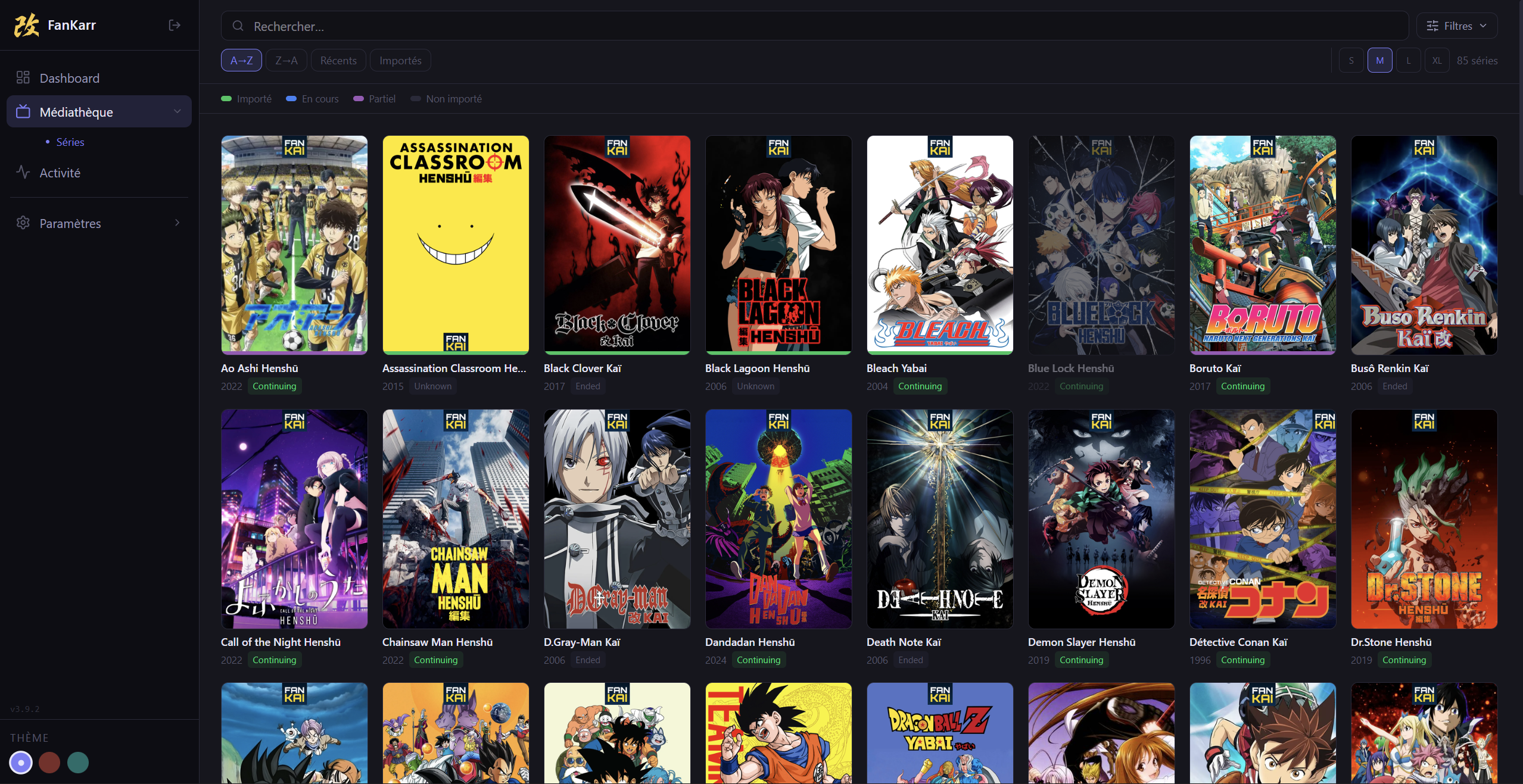1523x784 pixels.
Task: Open Dashboard via its grid icon
Action: [x=23, y=77]
